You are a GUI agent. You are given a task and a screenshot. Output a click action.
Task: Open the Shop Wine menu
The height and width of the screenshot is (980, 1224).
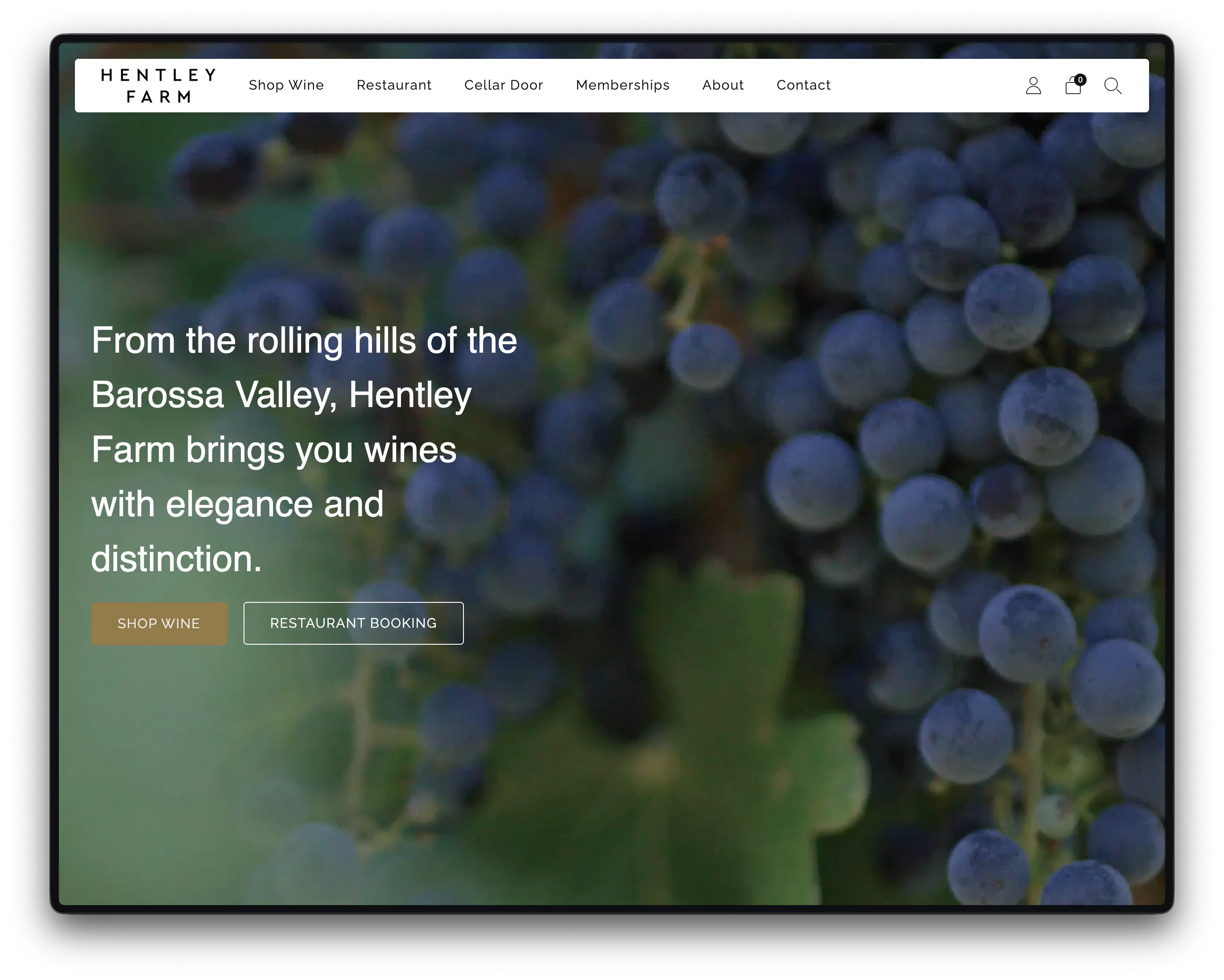286,85
